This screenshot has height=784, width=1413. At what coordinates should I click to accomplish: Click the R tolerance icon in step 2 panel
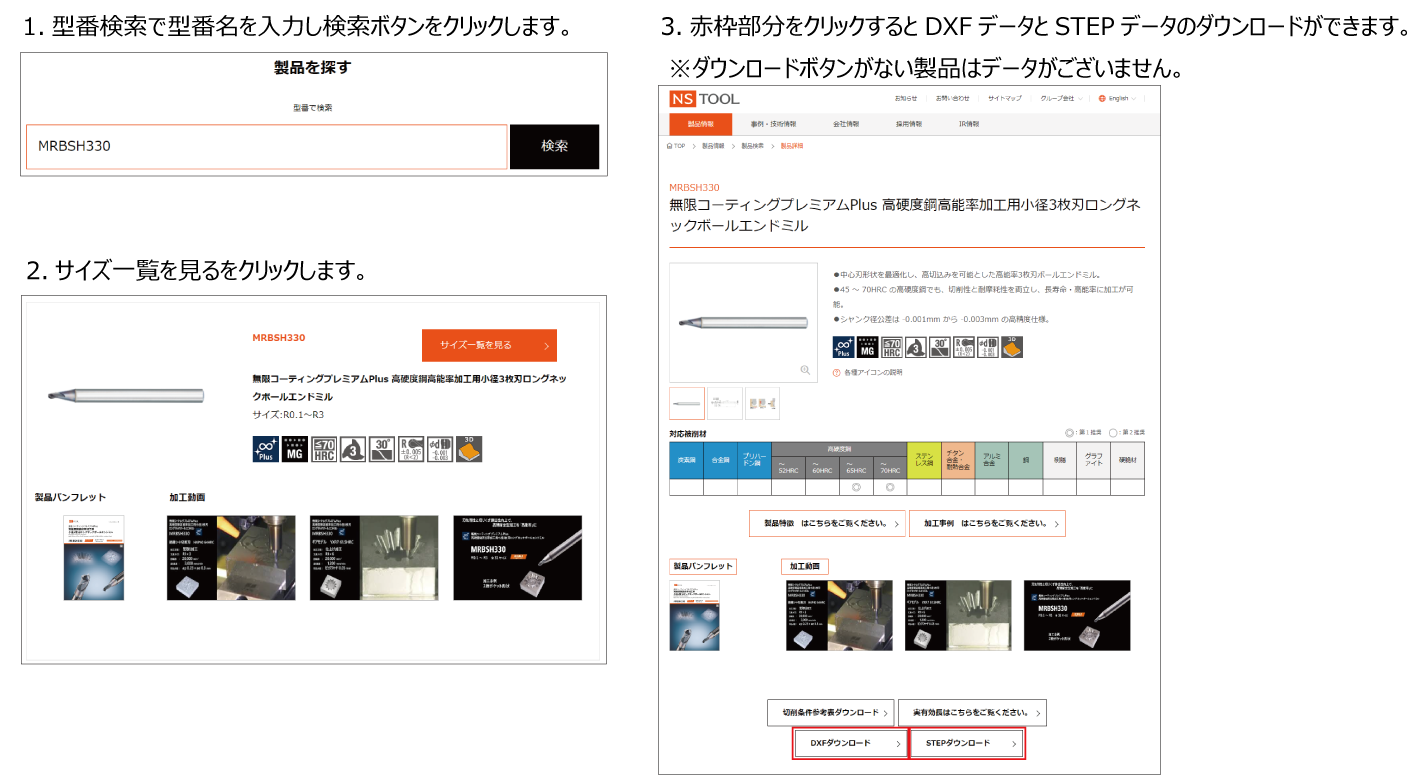pyautogui.click(x=411, y=449)
